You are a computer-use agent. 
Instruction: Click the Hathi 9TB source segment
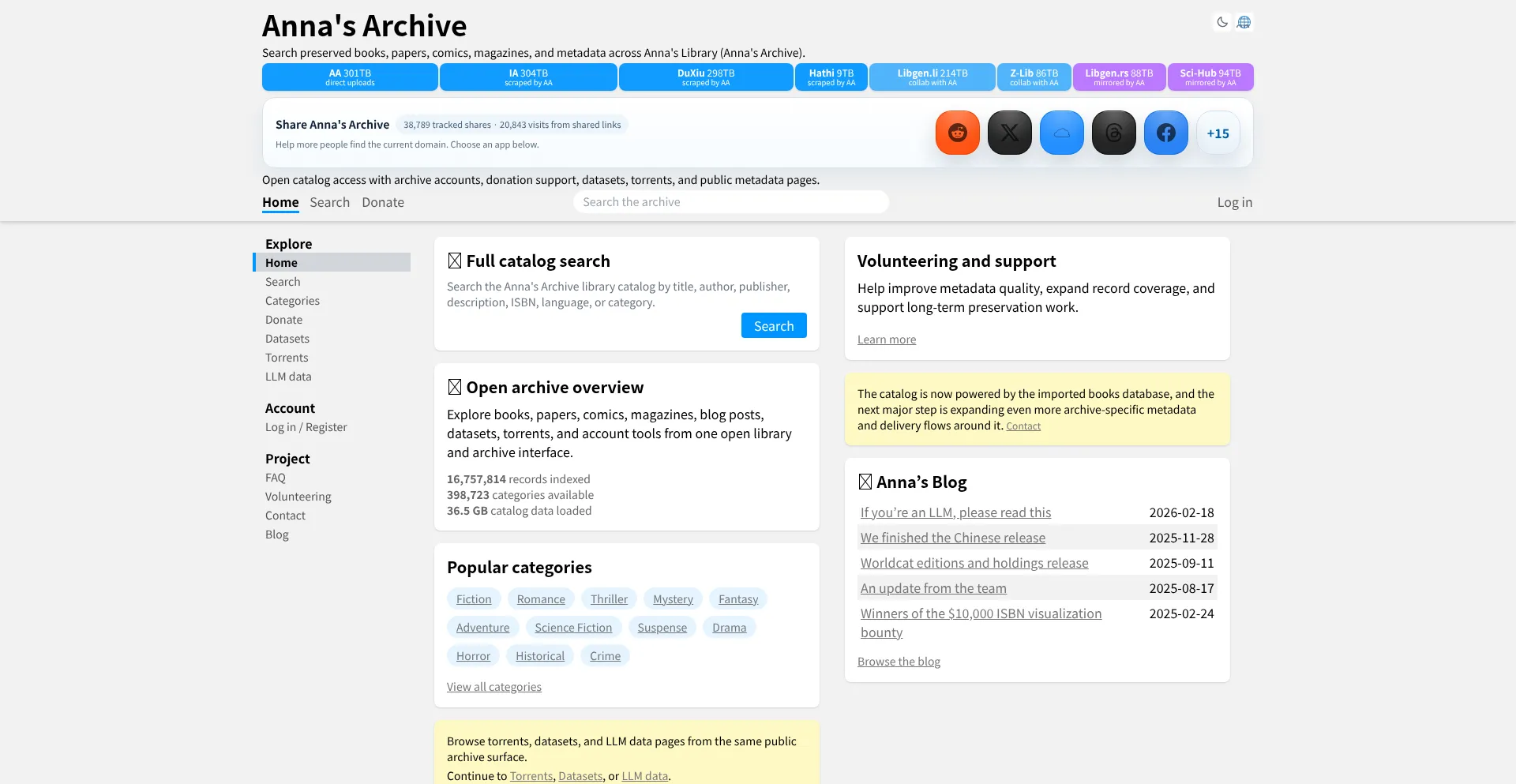tap(831, 77)
